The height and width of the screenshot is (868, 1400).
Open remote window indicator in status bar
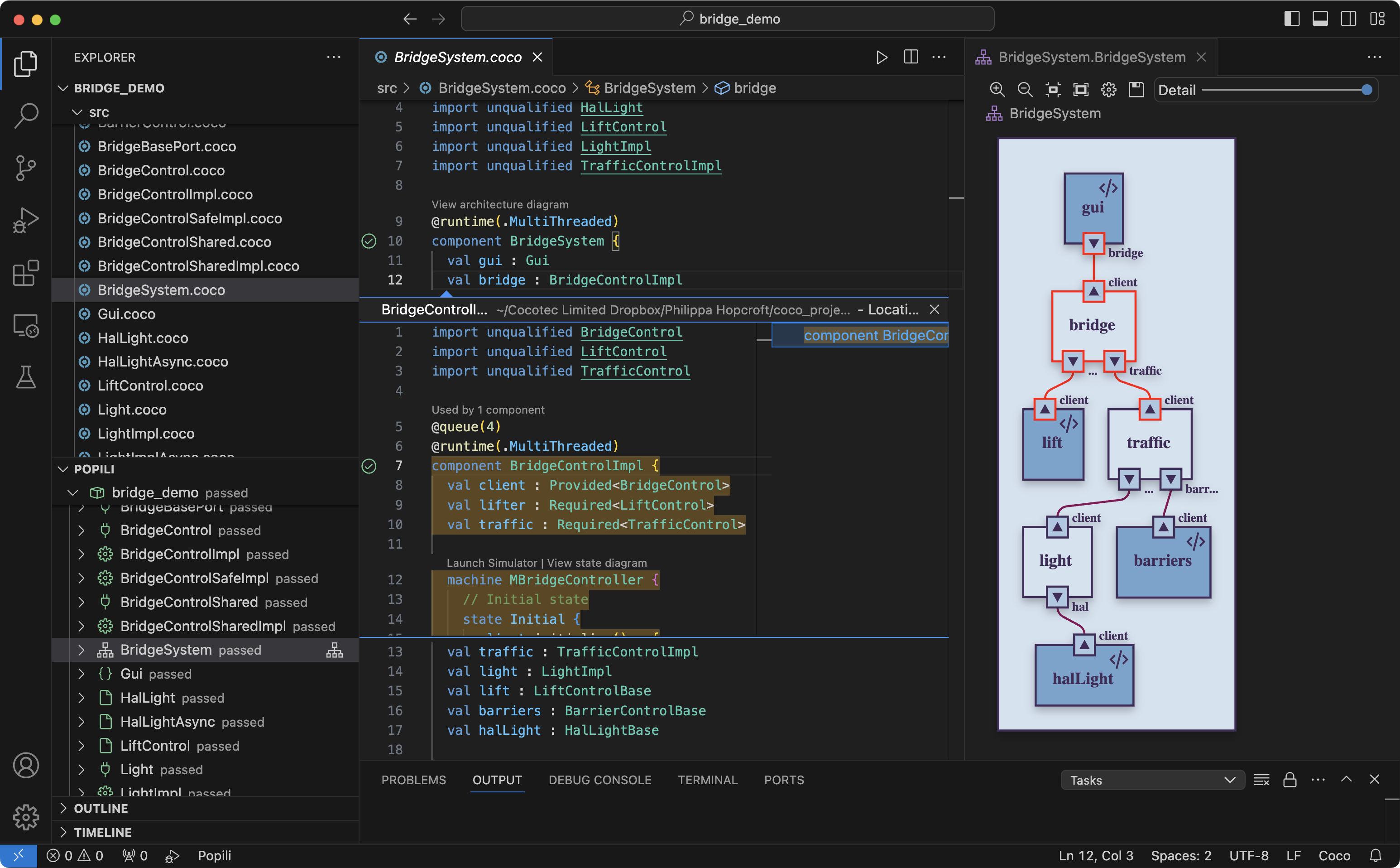click(x=19, y=855)
